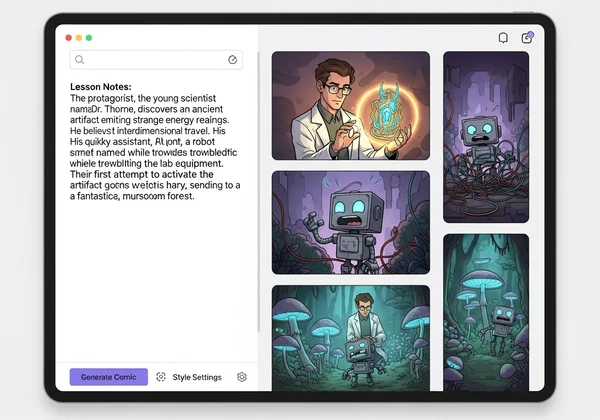This screenshot has height=420, width=600.
Task: Click the text 'a fantastica, mursooom forest.'
Action: point(132,196)
